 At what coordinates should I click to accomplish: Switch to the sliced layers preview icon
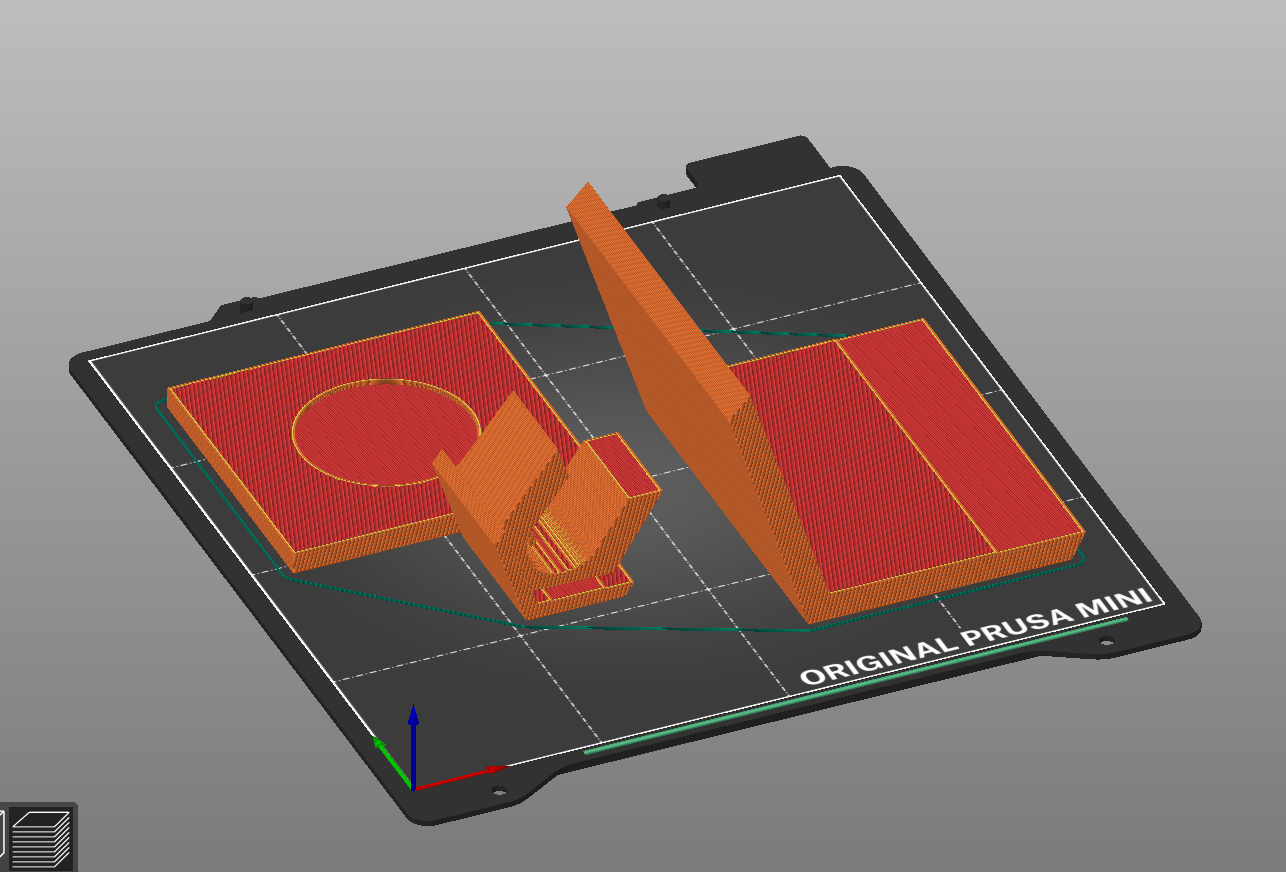tap(41, 838)
